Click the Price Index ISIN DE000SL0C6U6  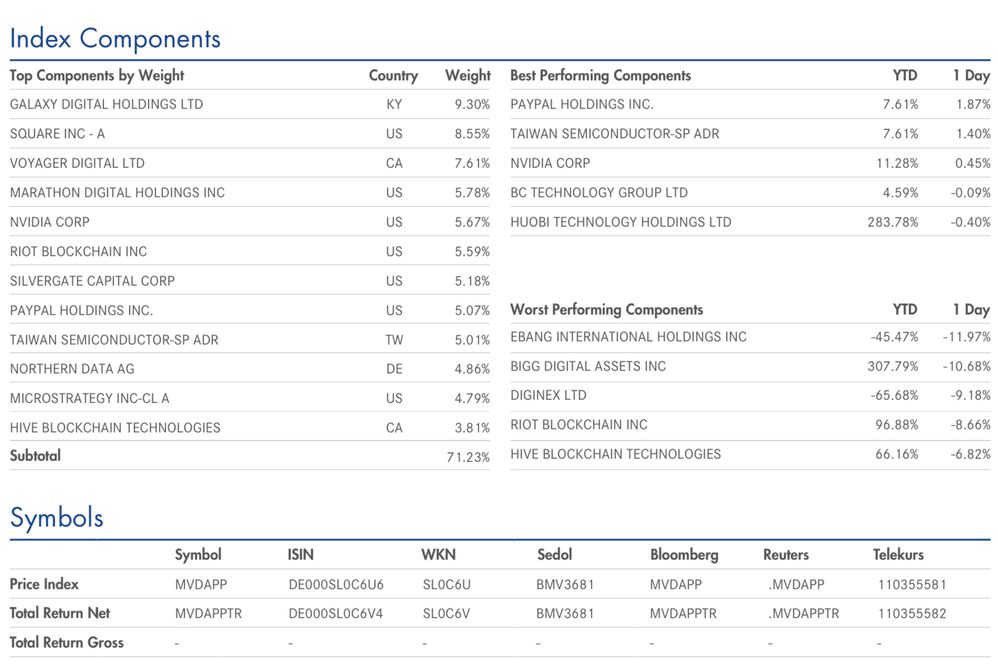pos(336,584)
